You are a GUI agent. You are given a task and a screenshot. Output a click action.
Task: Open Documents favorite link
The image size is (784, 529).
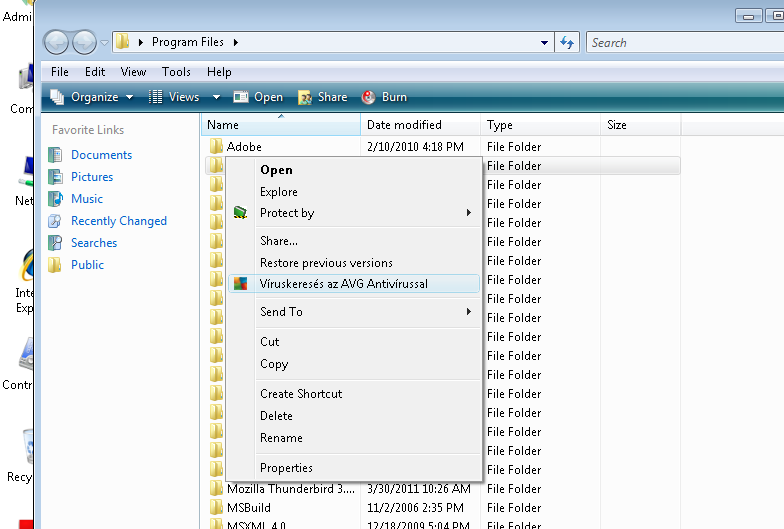tap(102, 155)
